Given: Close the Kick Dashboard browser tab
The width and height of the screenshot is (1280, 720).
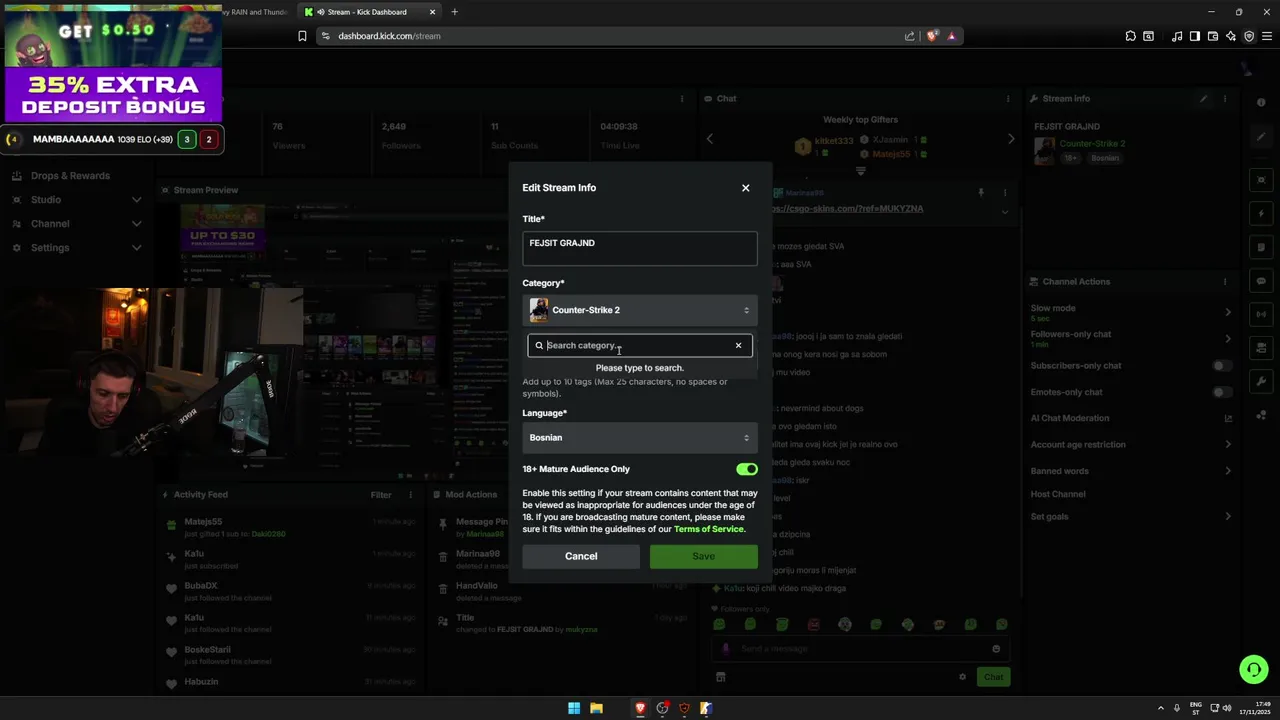Looking at the screenshot, I should tap(433, 12).
